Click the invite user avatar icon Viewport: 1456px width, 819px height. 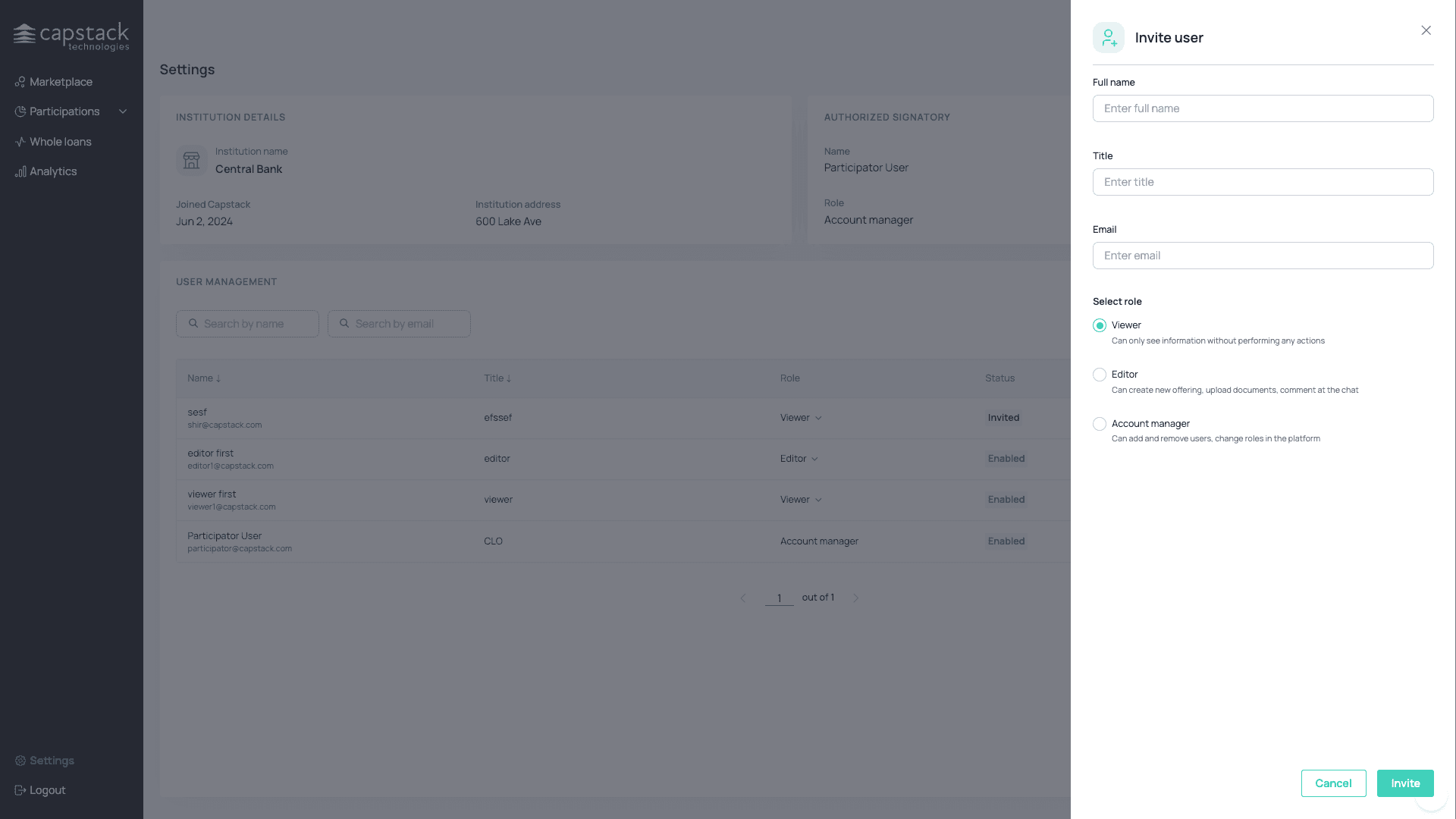[1108, 37]
